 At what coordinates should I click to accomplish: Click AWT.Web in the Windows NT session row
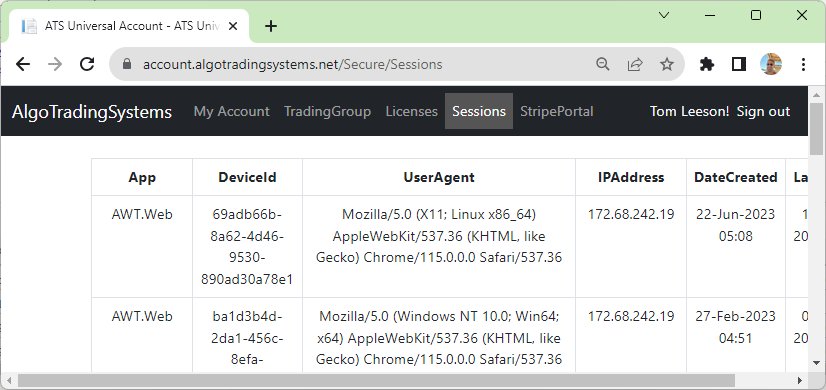tap(142, 316)
